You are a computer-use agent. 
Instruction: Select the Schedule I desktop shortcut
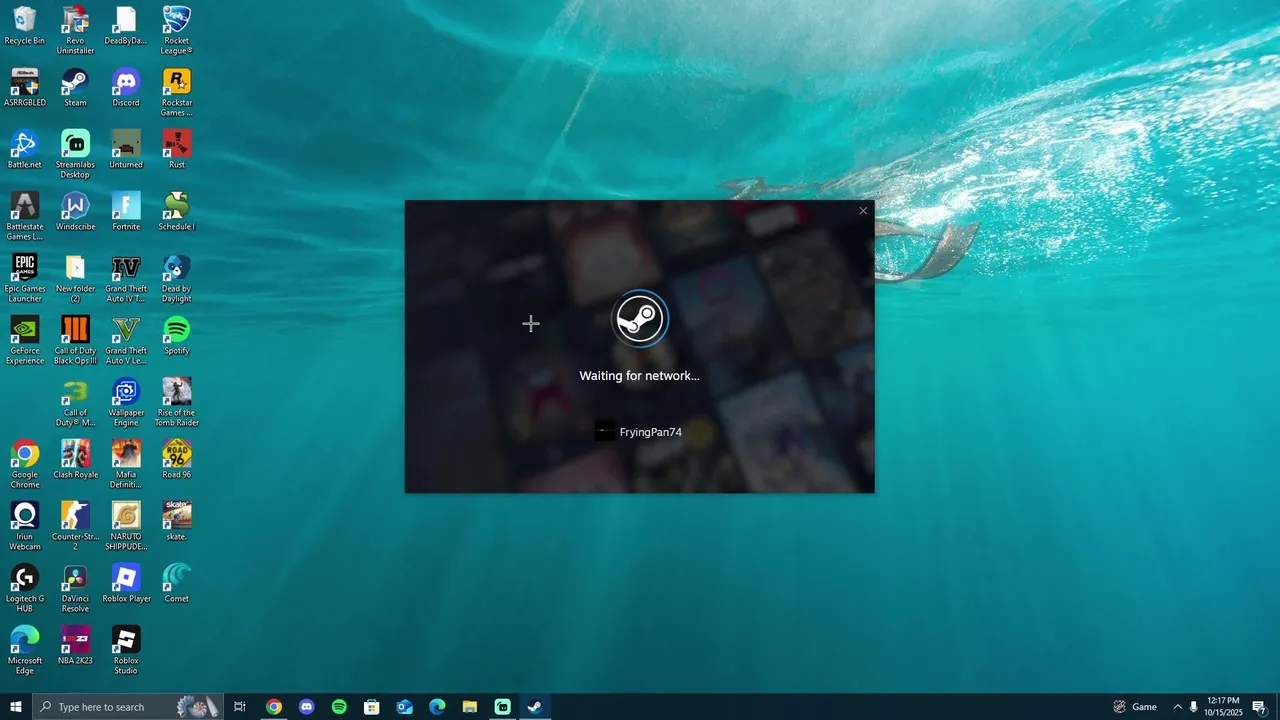(x=177, y=212)
